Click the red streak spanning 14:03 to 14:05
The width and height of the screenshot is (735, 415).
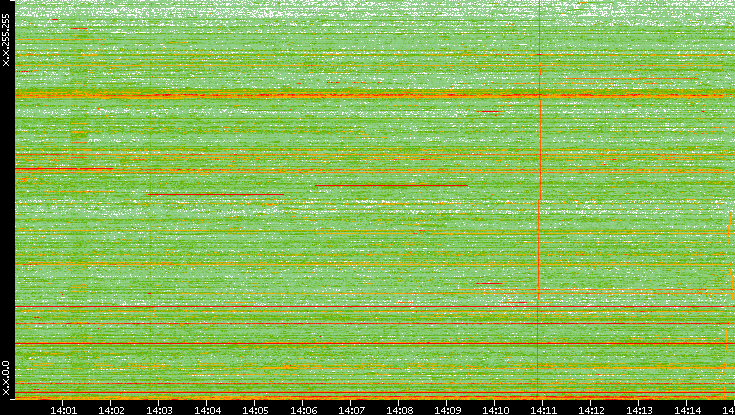coord(216,194)
